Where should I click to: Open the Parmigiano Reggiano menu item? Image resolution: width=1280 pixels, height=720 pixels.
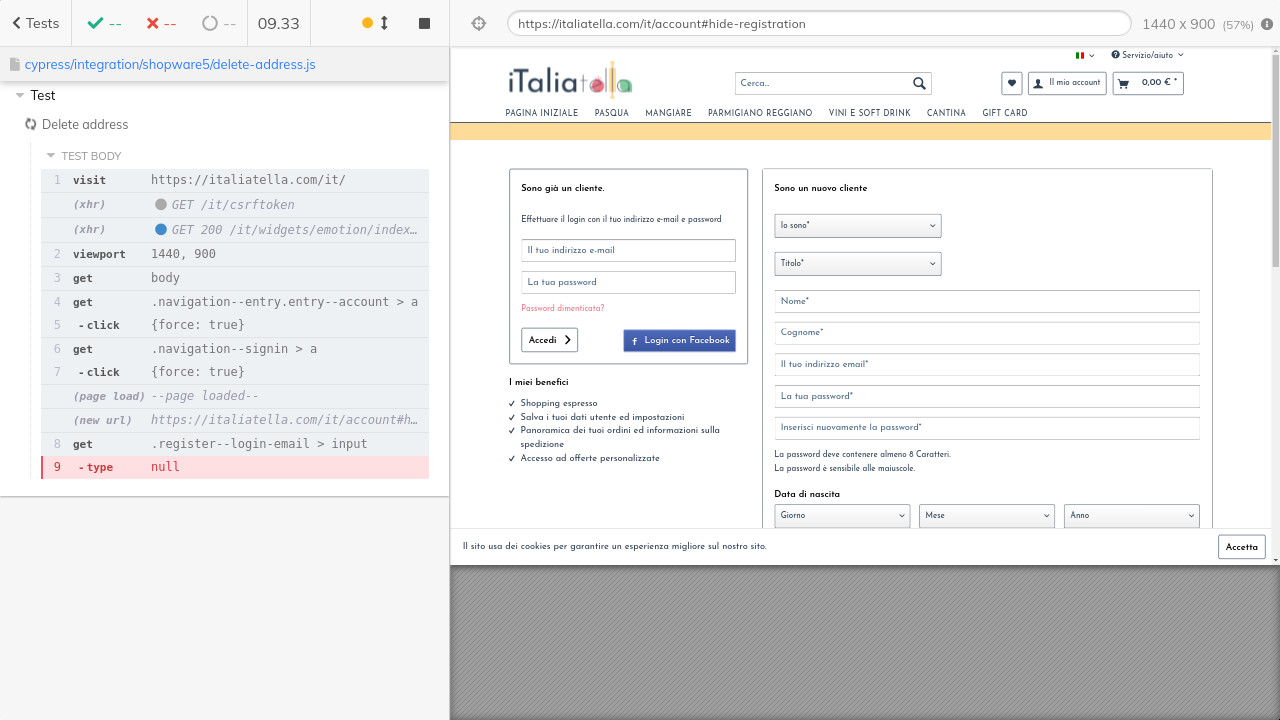(x=760, y=114)
